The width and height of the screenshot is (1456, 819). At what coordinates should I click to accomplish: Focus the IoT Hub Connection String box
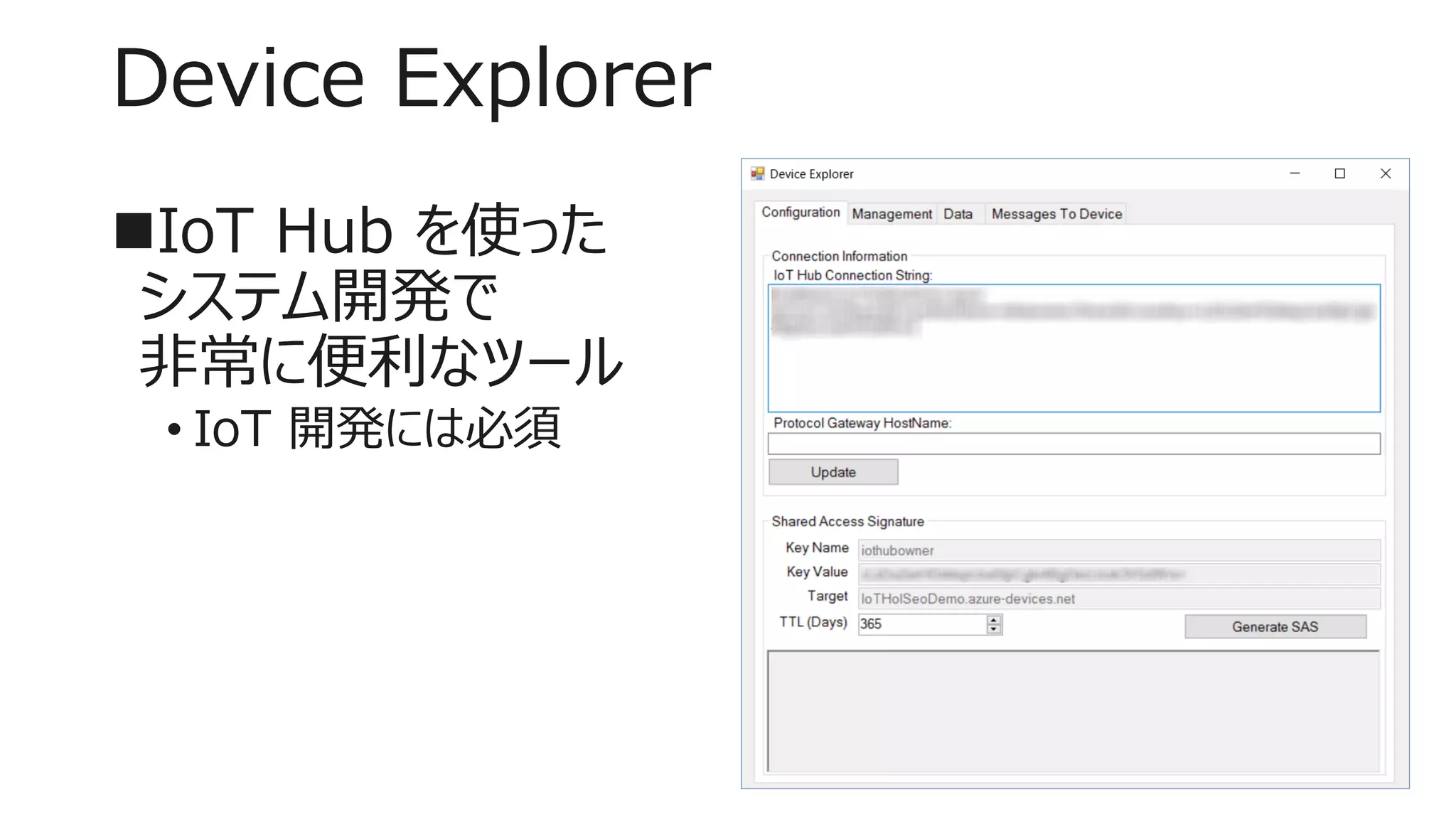[1074, 348]
